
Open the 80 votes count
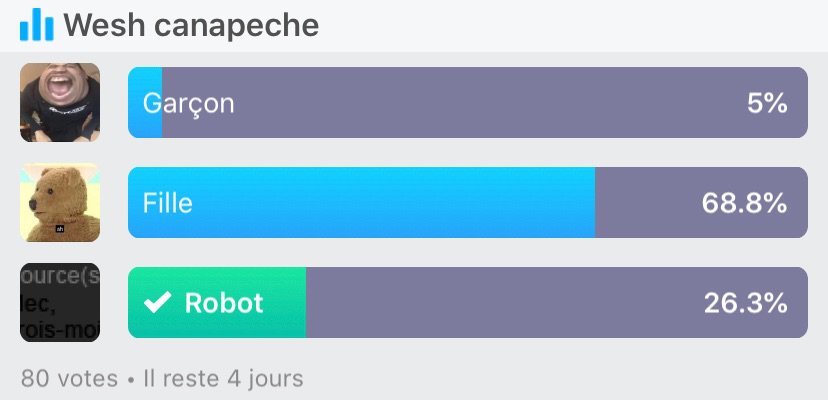pos(69,379)
